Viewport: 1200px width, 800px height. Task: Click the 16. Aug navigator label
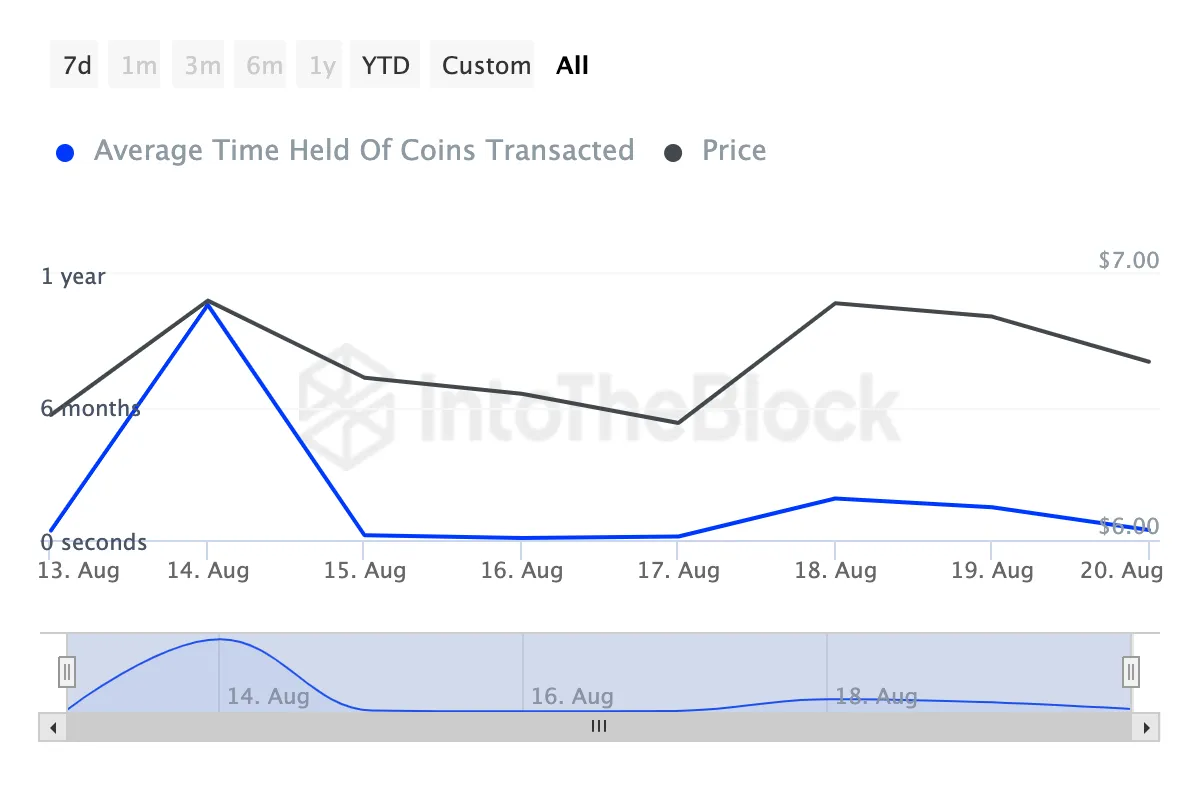pos(571,696)
